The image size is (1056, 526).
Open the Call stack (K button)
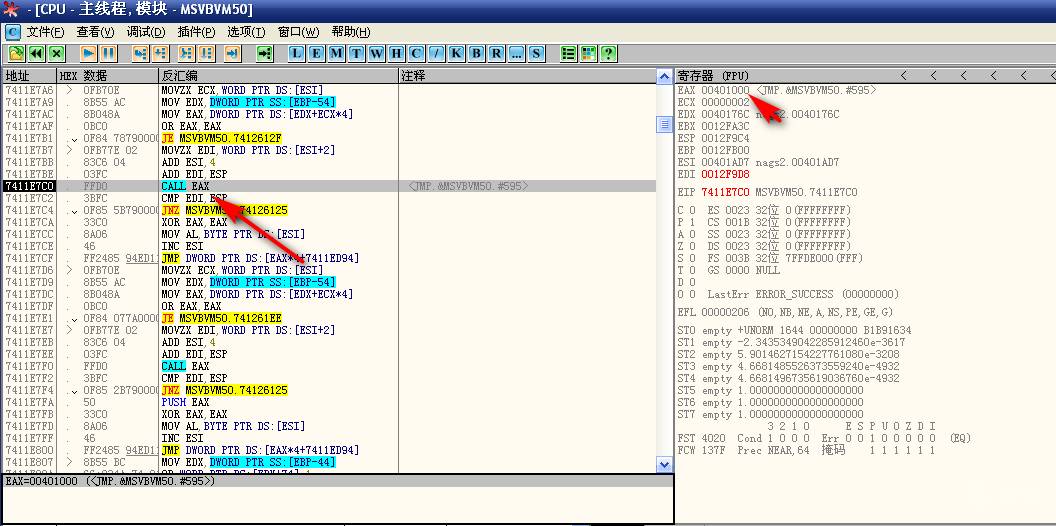pos(456,54)
